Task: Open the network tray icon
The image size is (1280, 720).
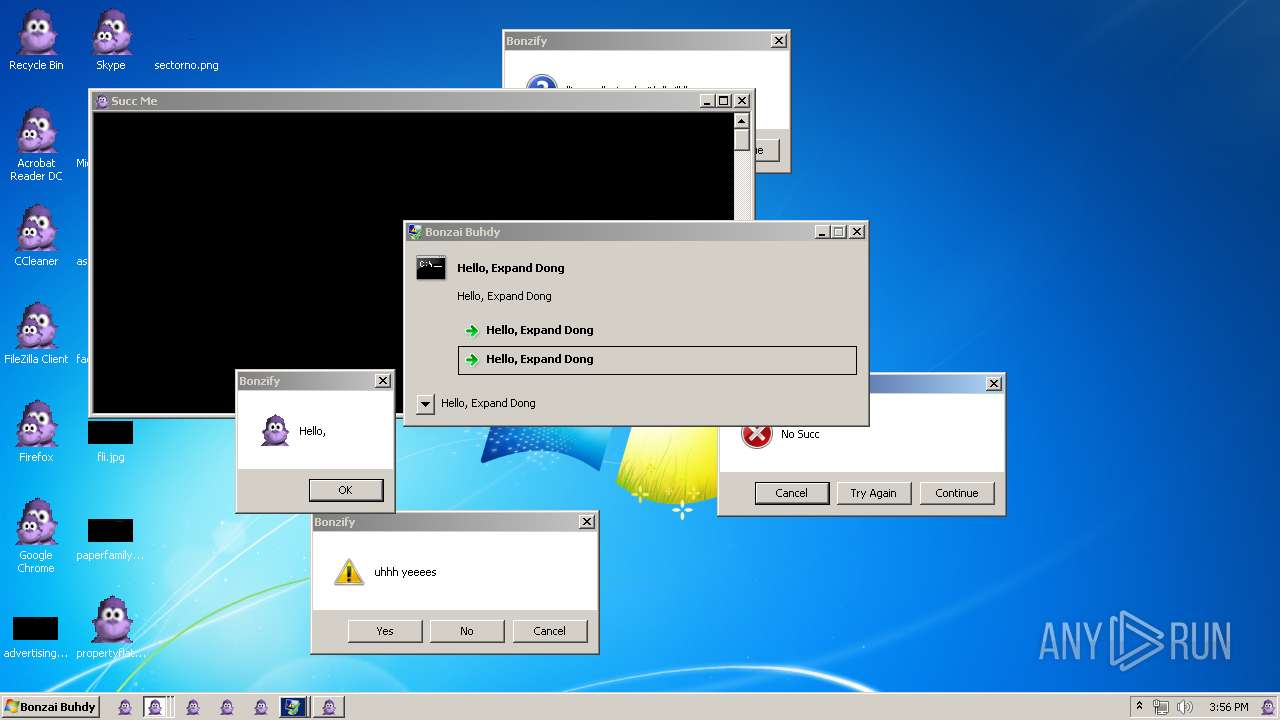Action: click(x=1161, y=707)
